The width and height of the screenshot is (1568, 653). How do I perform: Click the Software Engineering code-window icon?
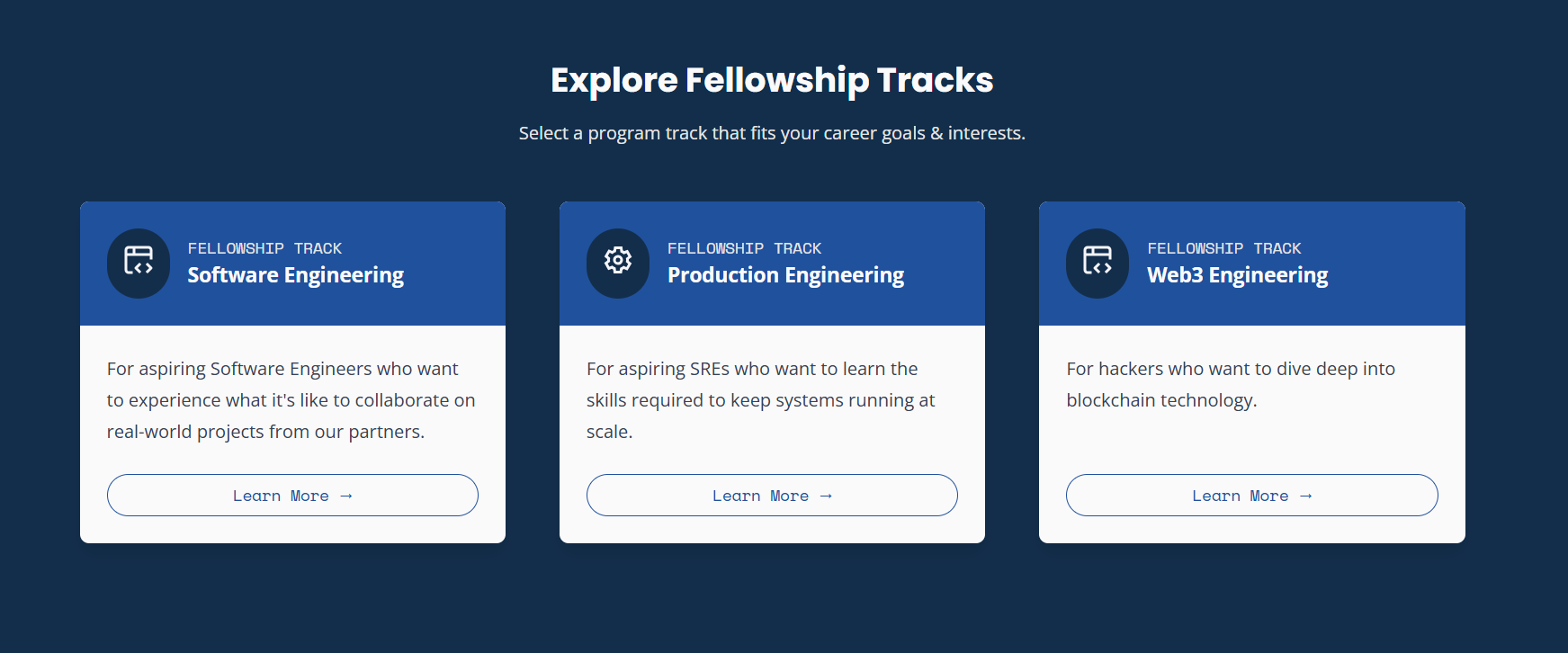tap(139, 263)
